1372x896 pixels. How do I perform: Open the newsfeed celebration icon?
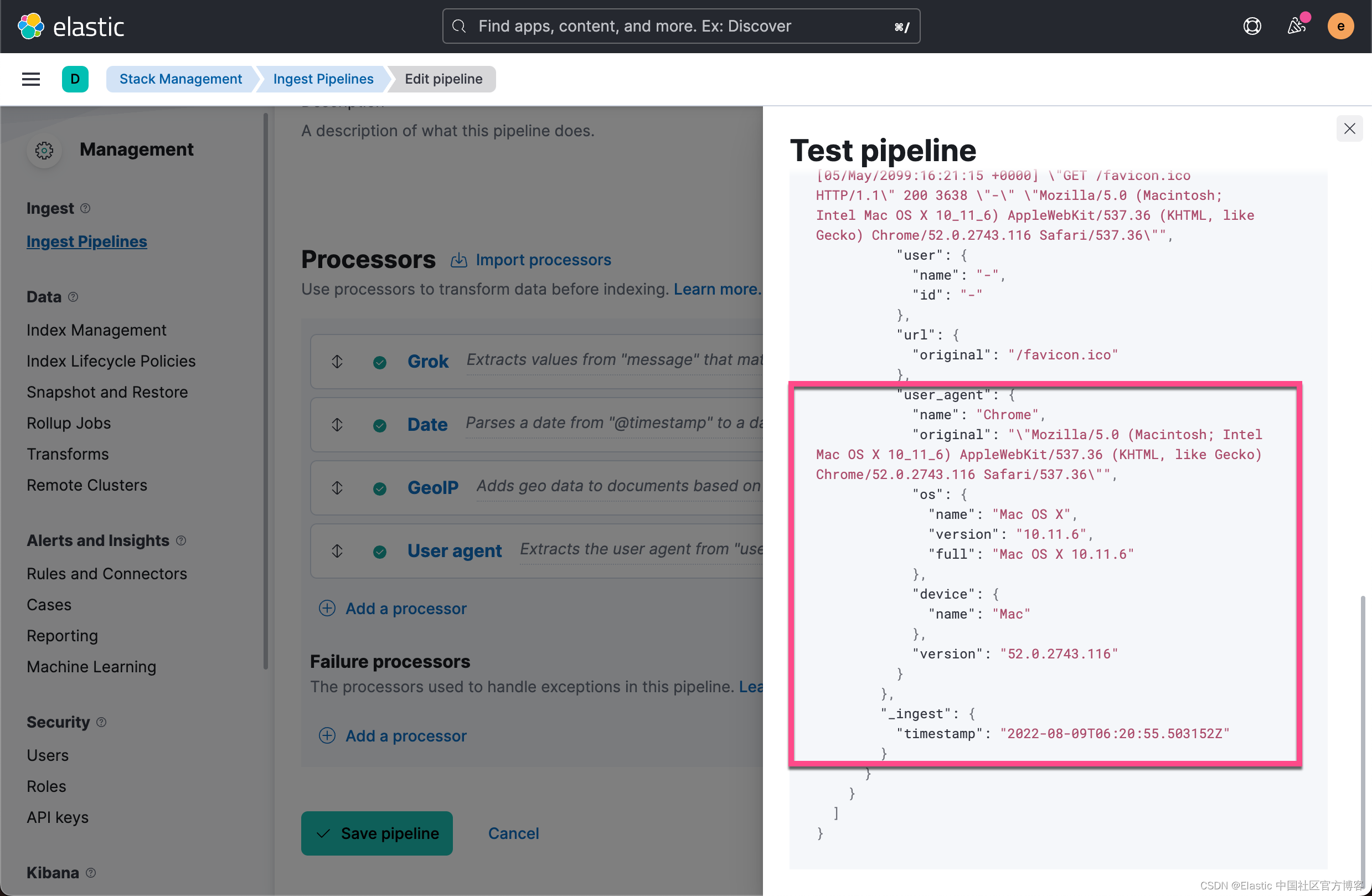pyautogui.click(x=1297, y=27)
